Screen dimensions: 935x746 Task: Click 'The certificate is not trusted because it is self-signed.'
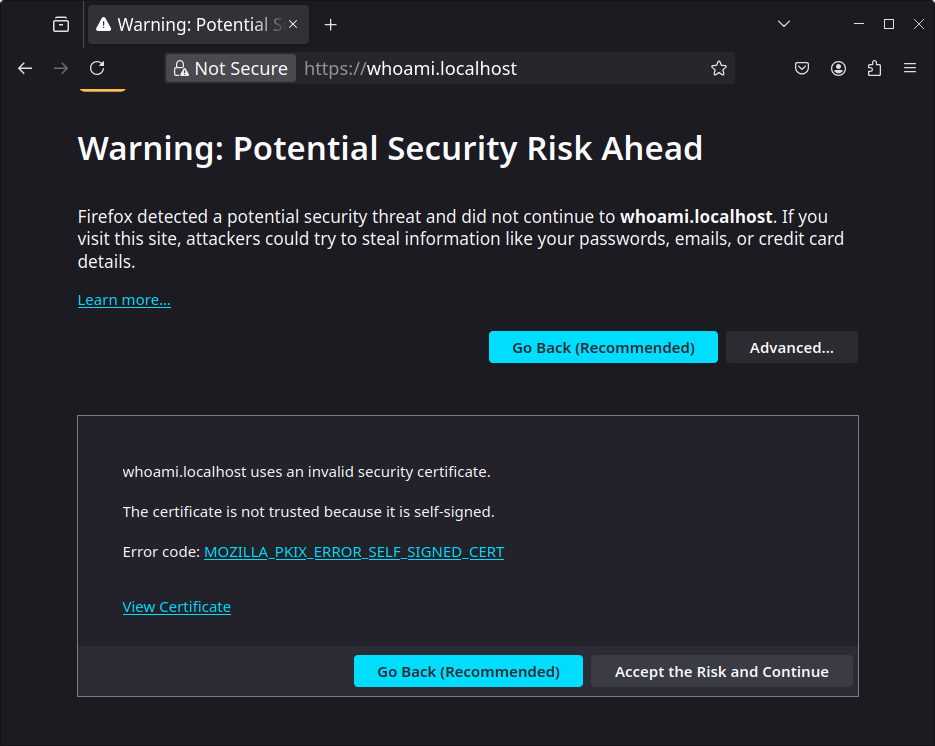[x=308, y=512]
